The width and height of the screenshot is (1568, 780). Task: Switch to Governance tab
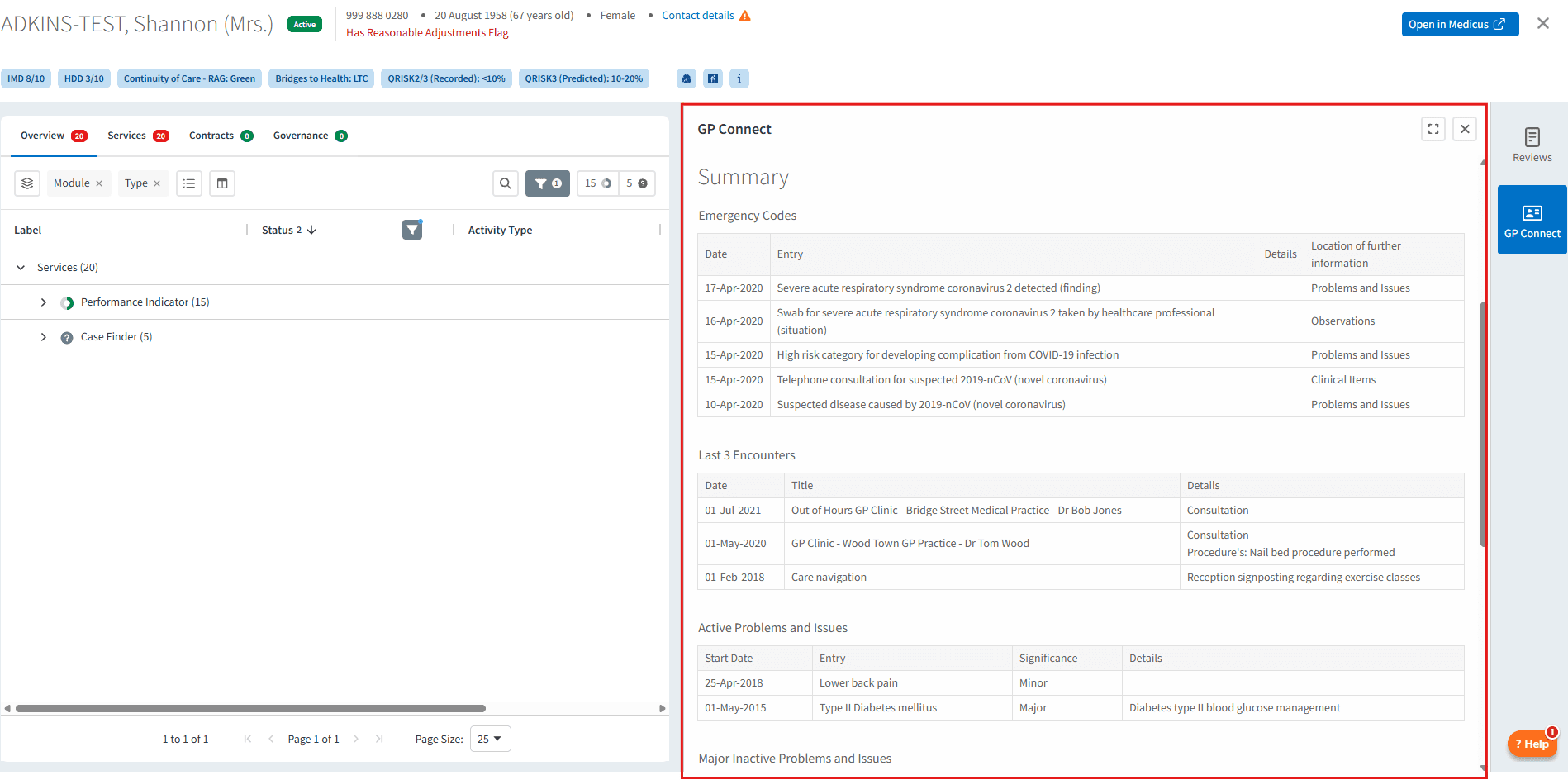click(x=310, y=136)
